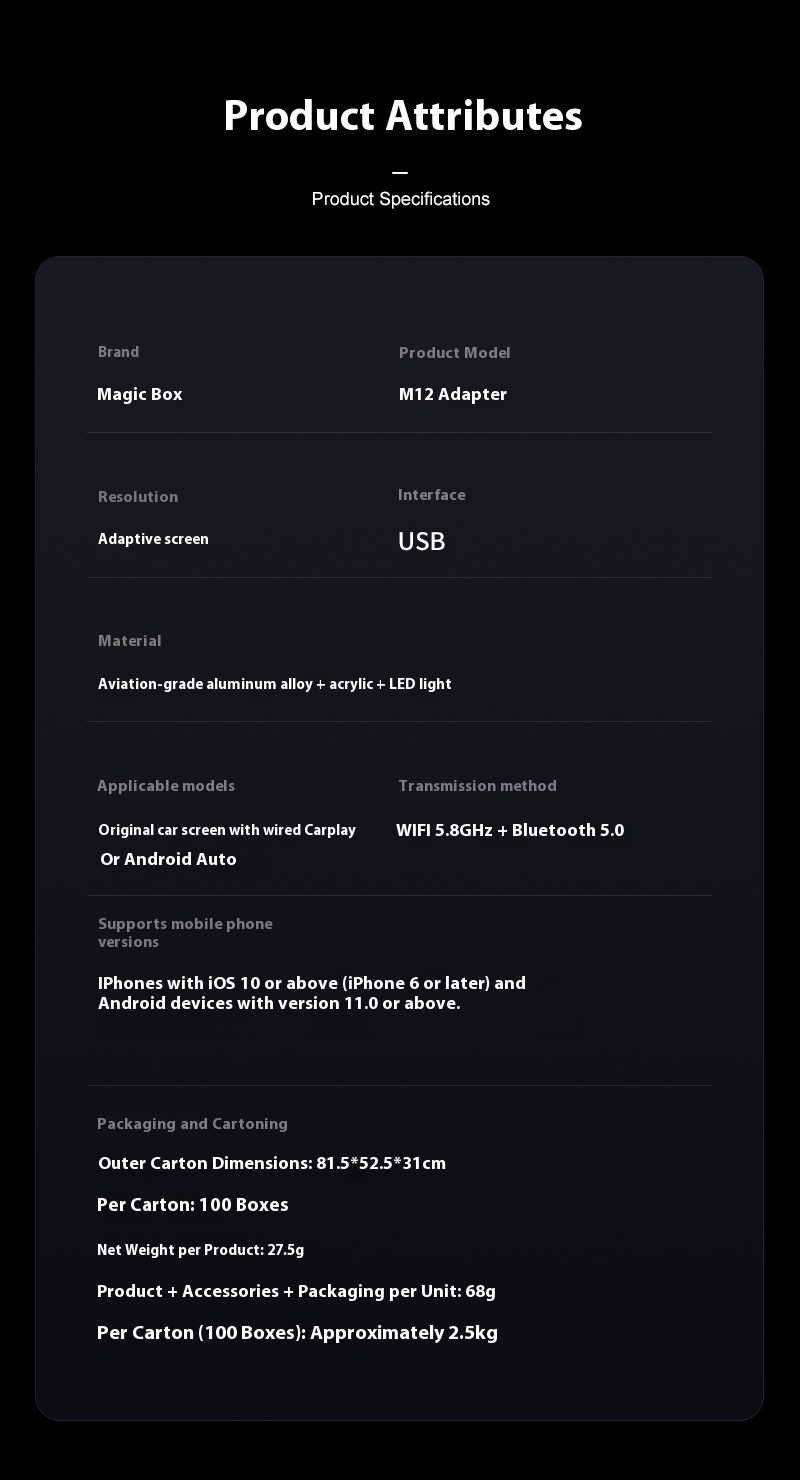
Task: Click the Applicable models label
Action: click(166, 786)
